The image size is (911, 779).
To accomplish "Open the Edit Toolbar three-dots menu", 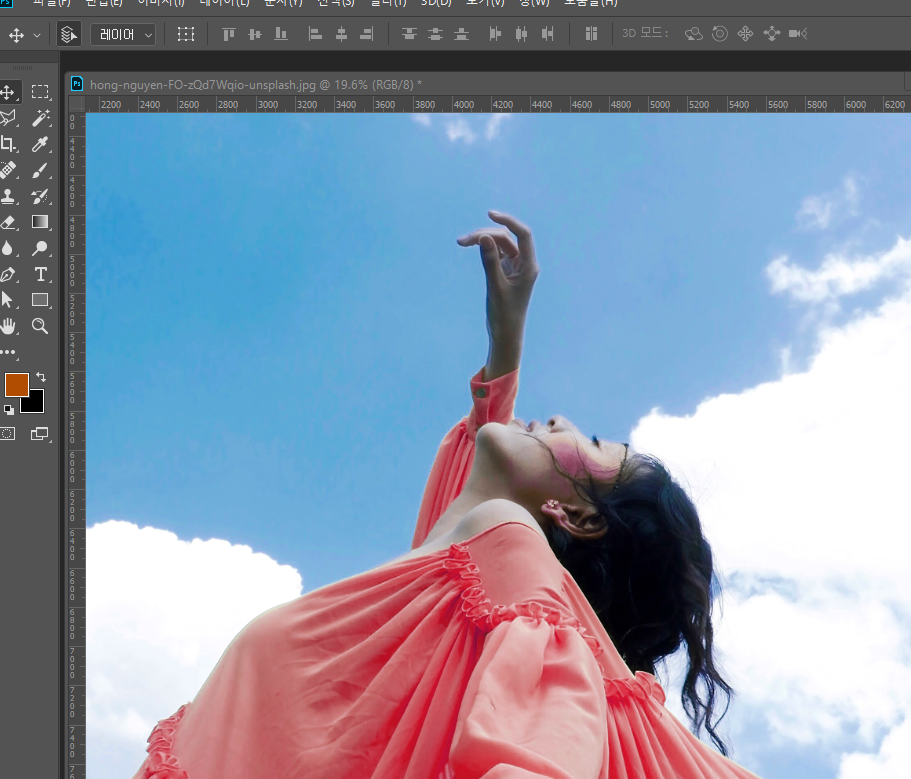I will point(8,352).
